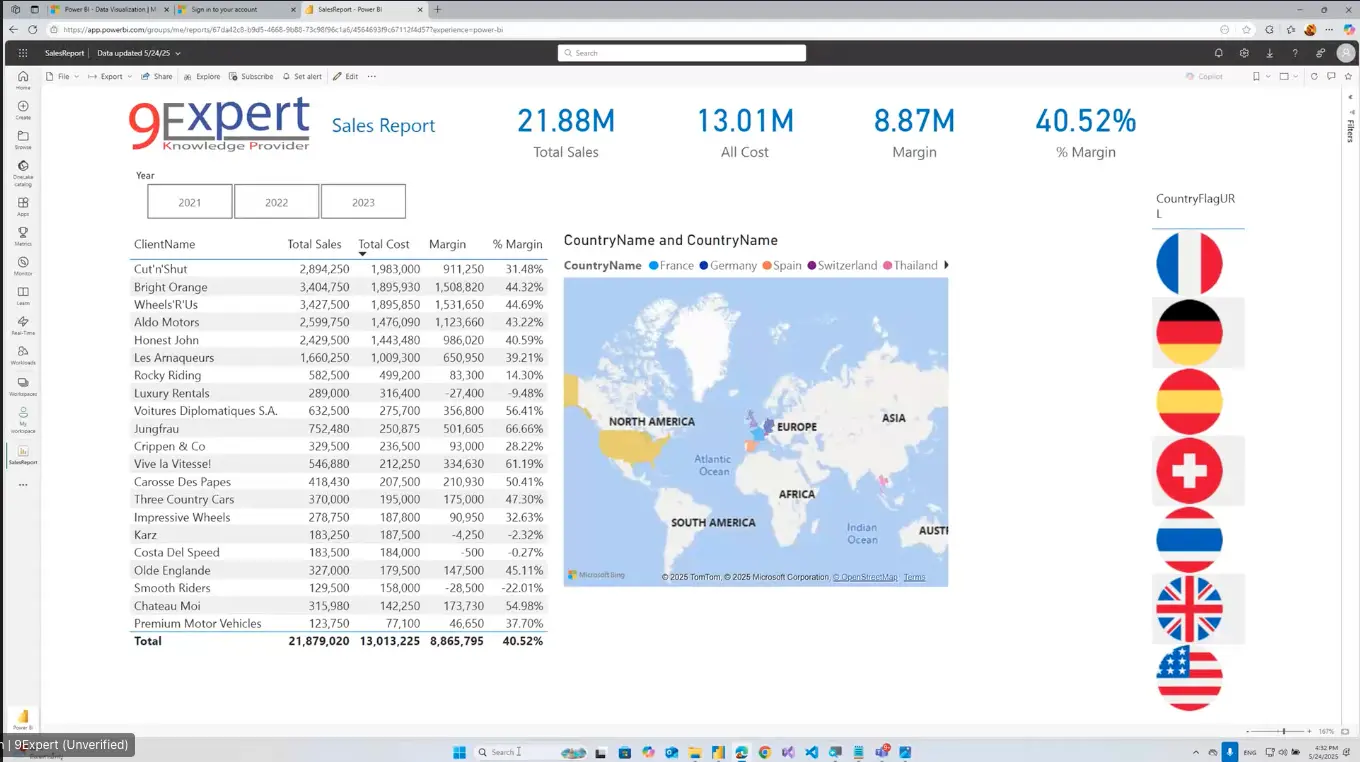
Task: Go to Home in left navigation
Action: (x=23, y=80)
